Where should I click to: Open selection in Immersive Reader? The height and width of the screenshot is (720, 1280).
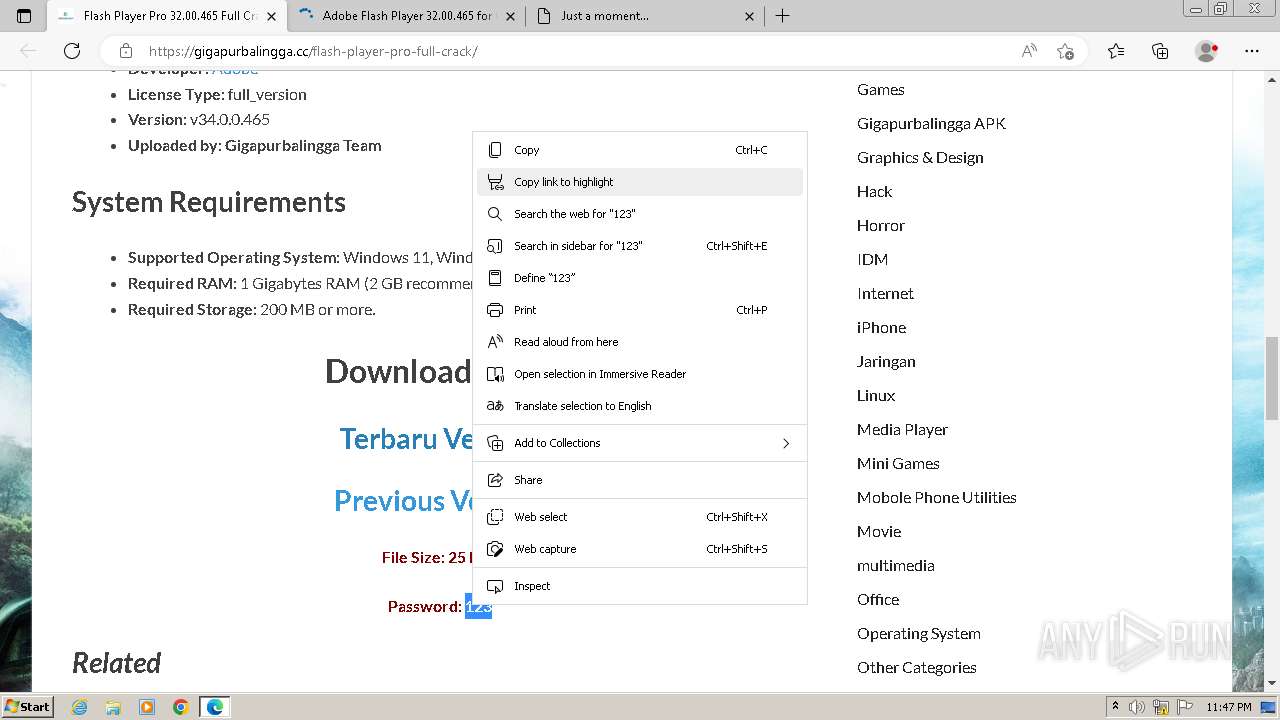(x=640, y=374)
